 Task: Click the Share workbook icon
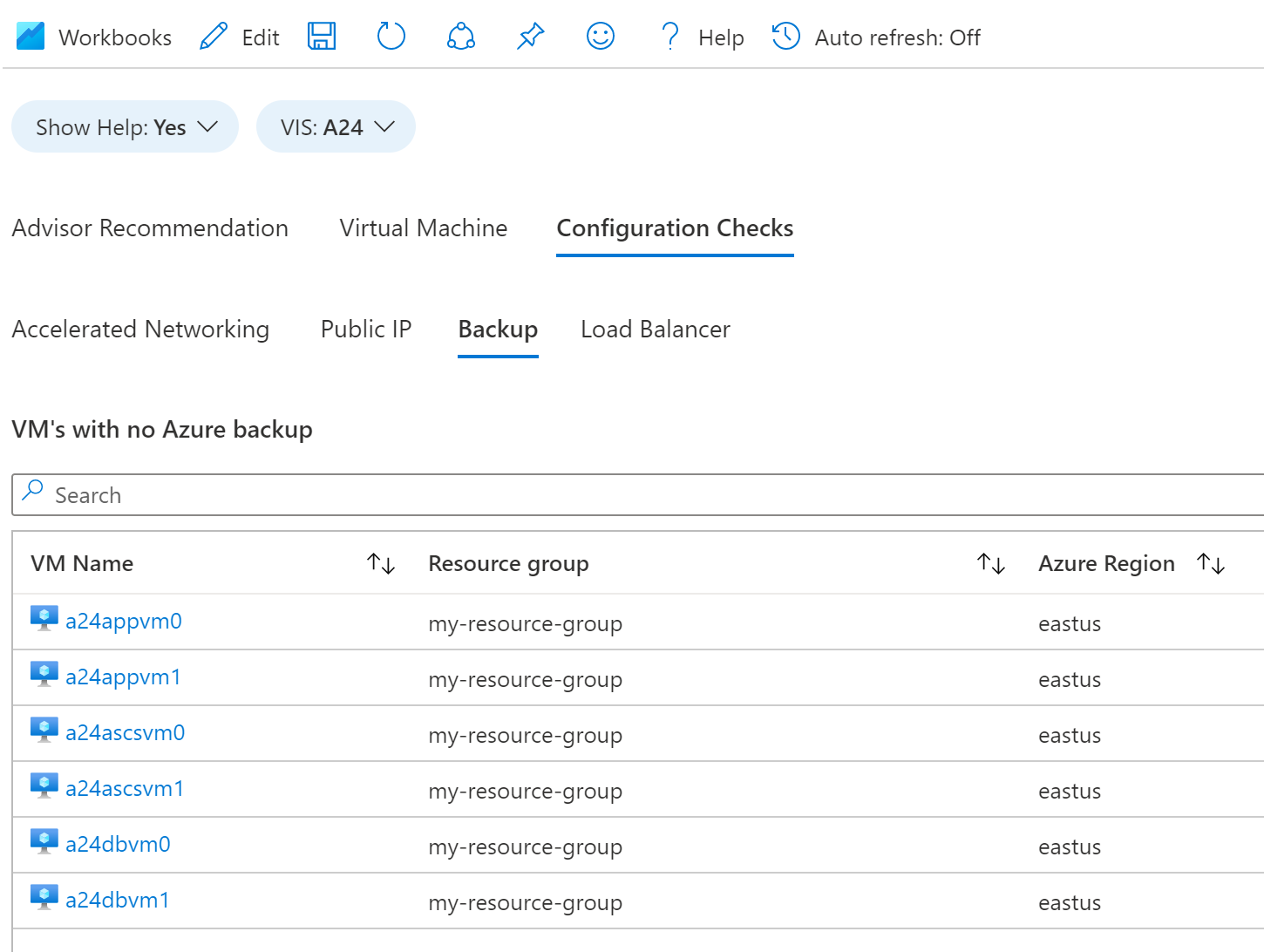[x=460, y=37]
